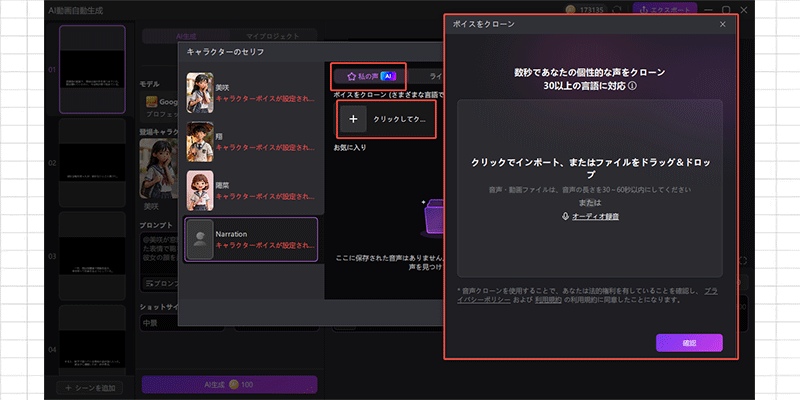Switch to the 私の声 tab
Viewport: 800px width, 400px height.
pyautogui.click(x=372, y=76)
